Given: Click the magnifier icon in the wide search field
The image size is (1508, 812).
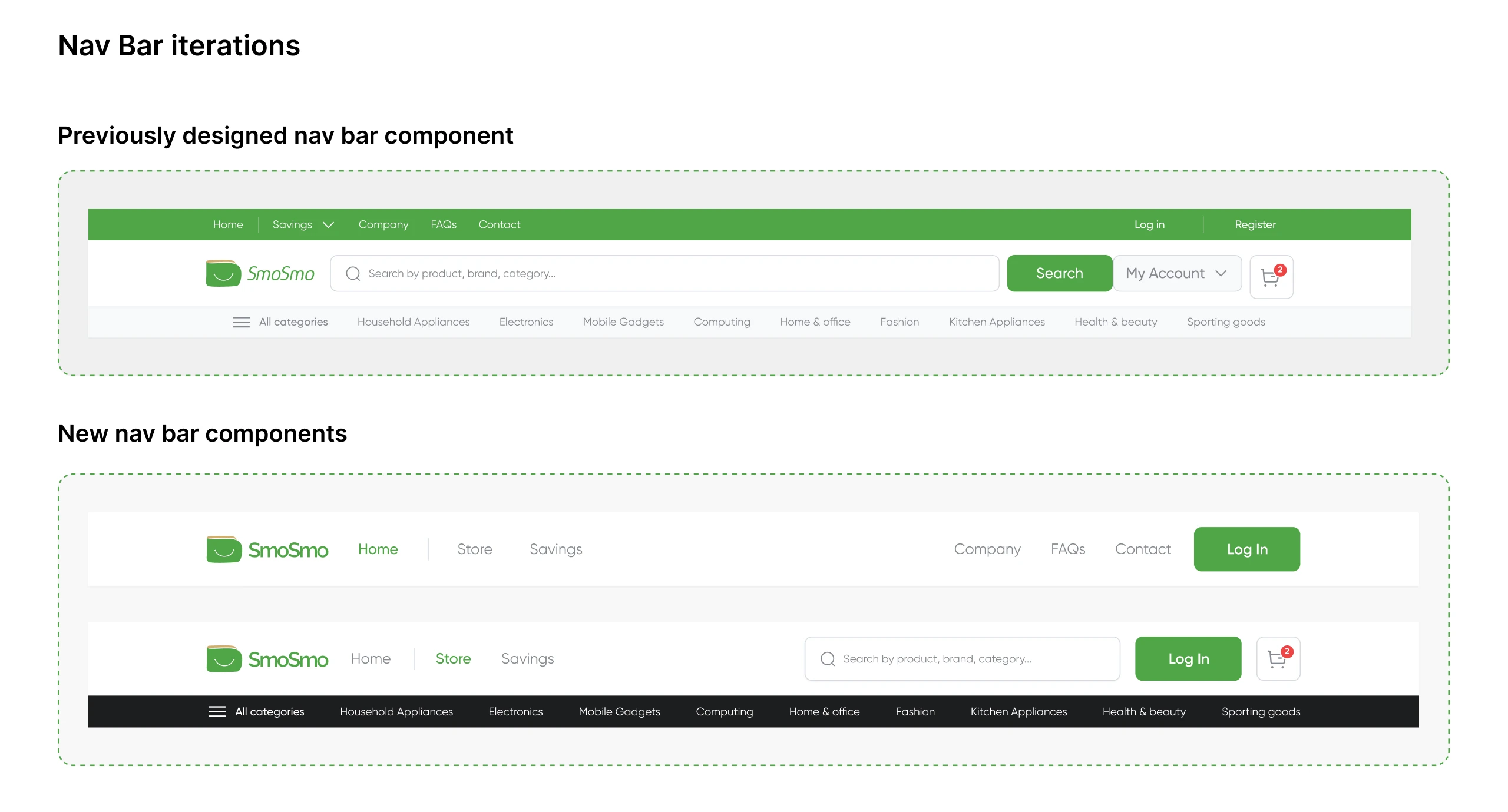Looking at the screenshot, I should (x=353, y=273).
